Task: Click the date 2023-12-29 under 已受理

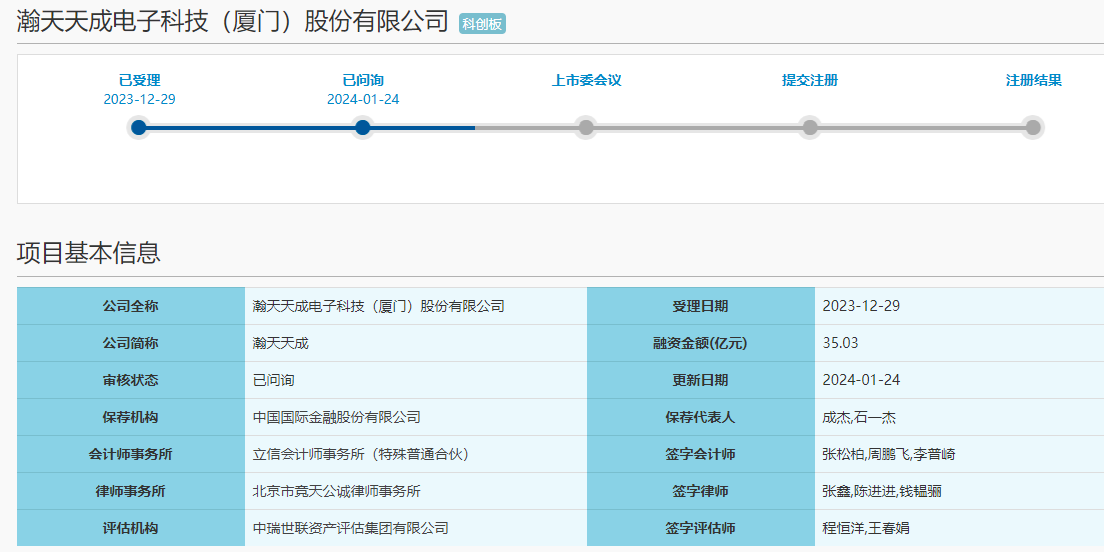Action: [139, 99]
